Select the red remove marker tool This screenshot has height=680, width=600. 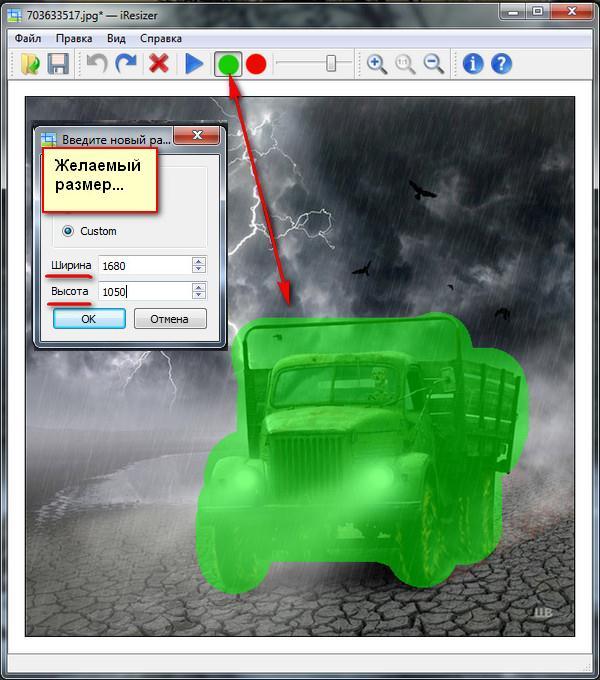257,64
